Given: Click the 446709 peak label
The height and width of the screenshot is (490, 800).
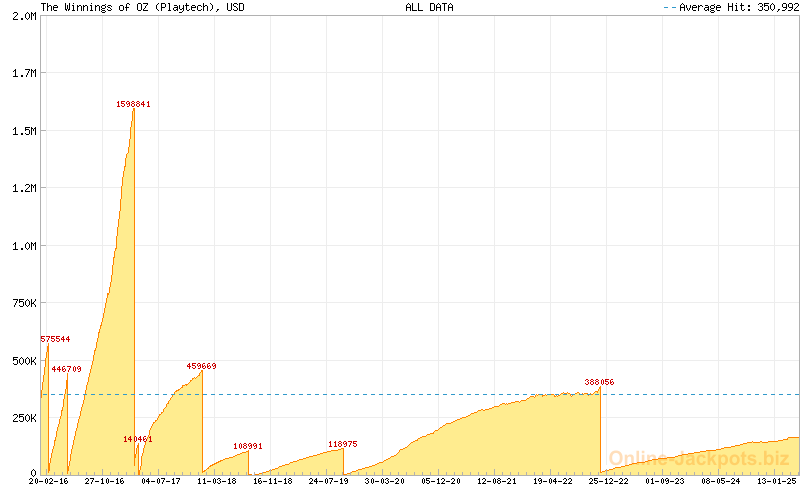Looking at the screenshot, I should click(x=66, y=369).
